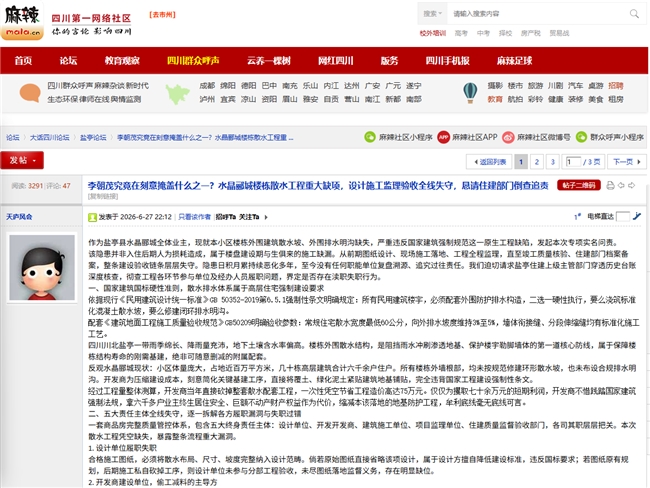Click the 天庐风会 username link
The height and width of the screenshot is (488, 650).
[x=19, y=216]
